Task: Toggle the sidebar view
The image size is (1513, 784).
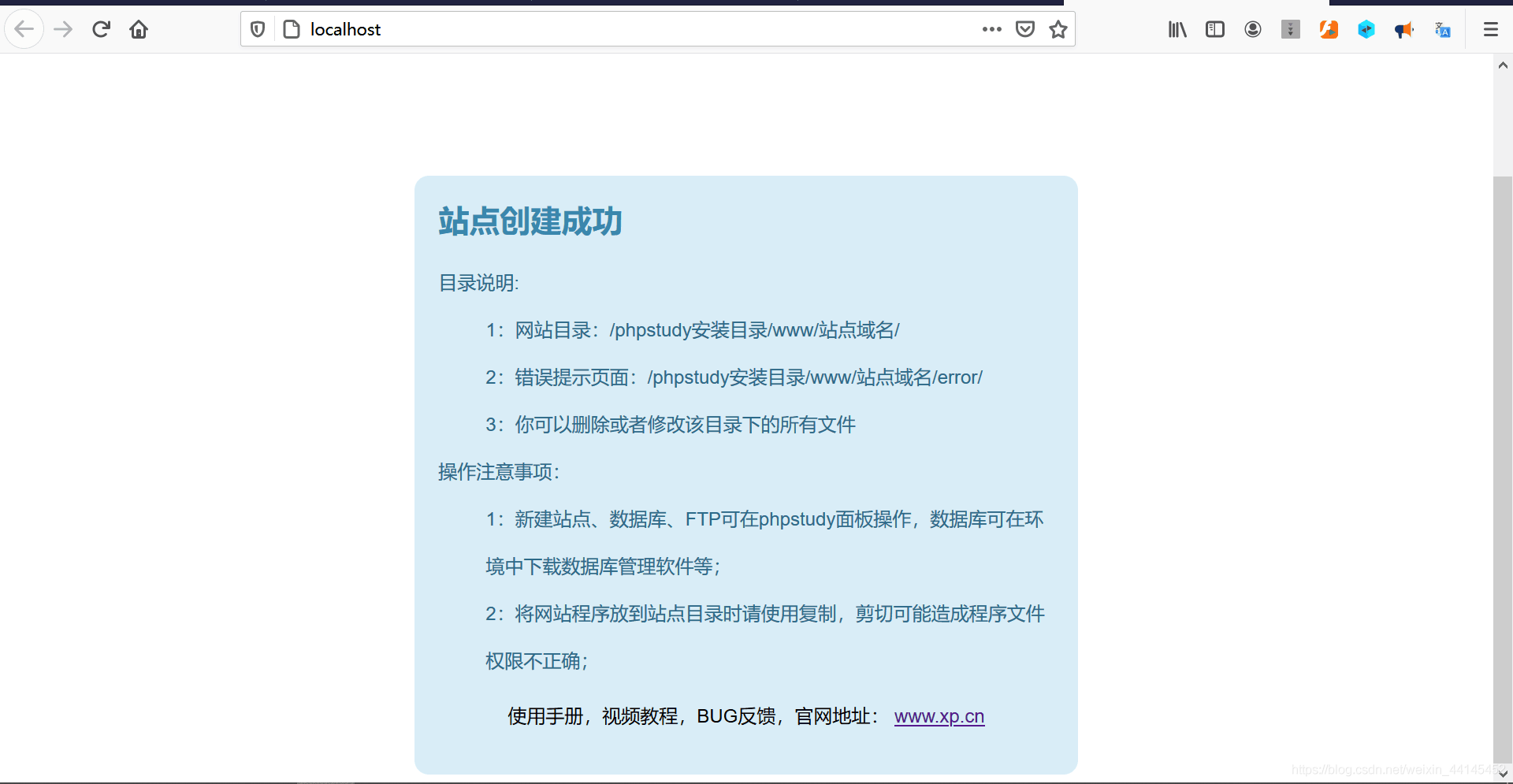Action: pyautogui.click(x=1215, y=30)
